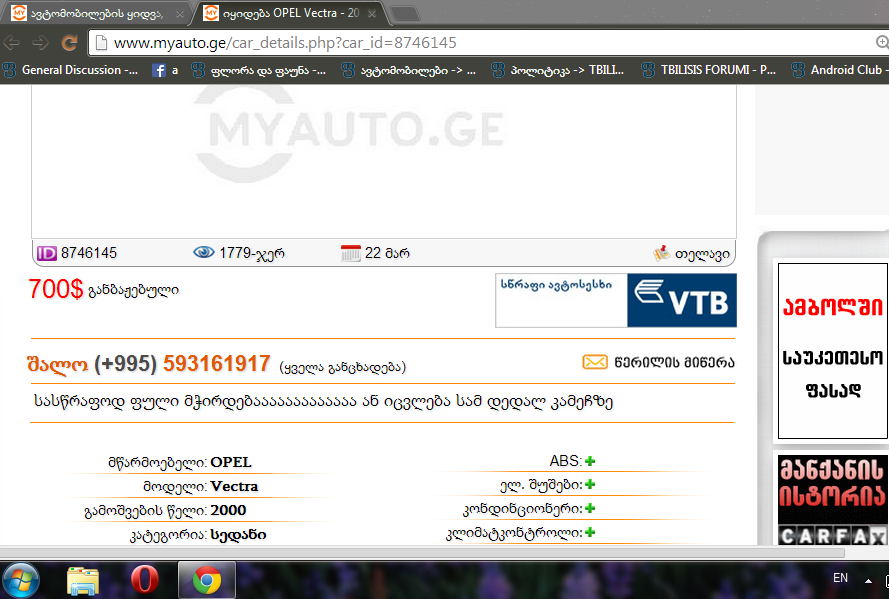
Task: Click the კლიმატკონტროლი green plus icon
Action: coord(590,532)
